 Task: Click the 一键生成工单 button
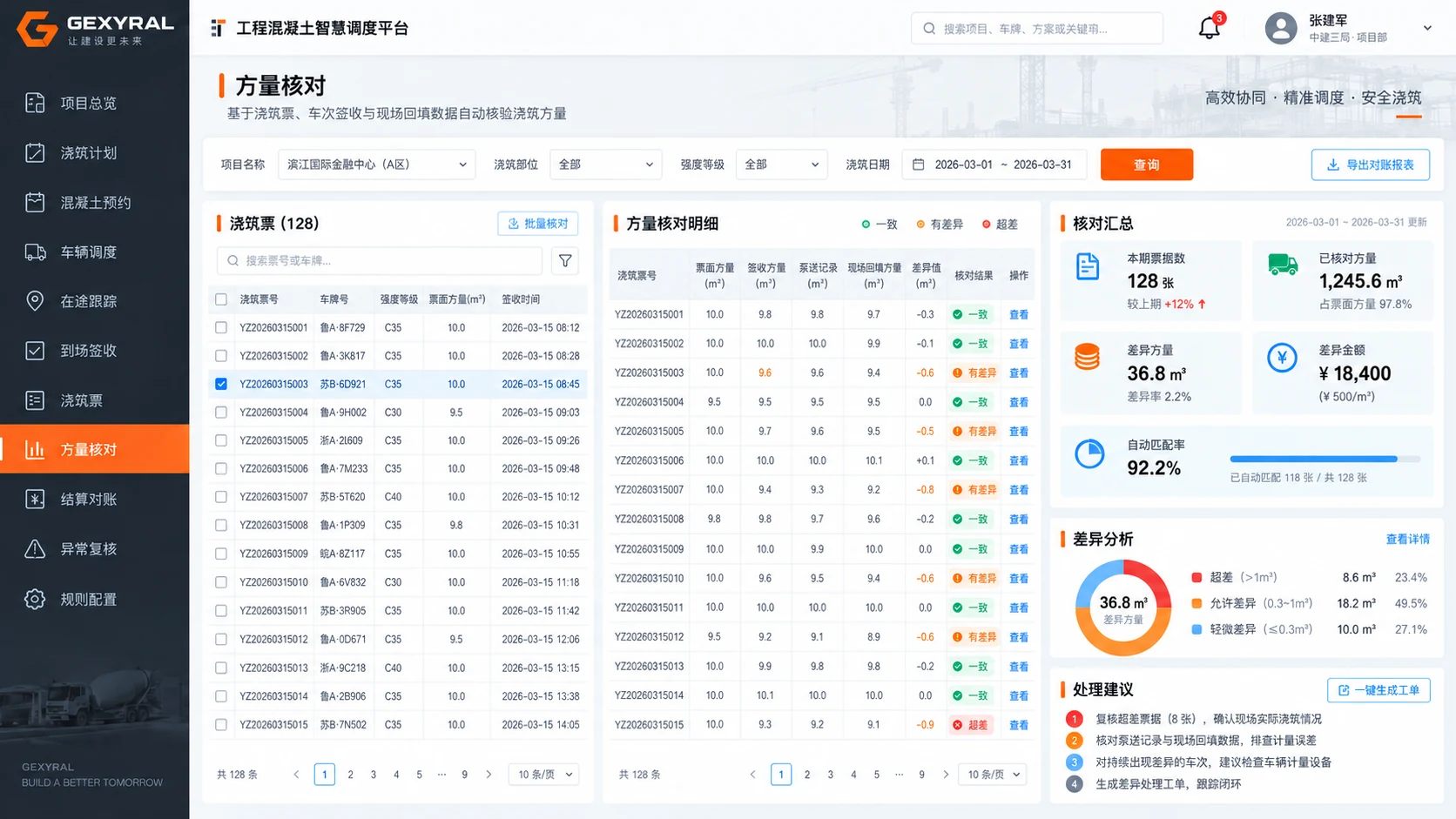click(1378, 690)
